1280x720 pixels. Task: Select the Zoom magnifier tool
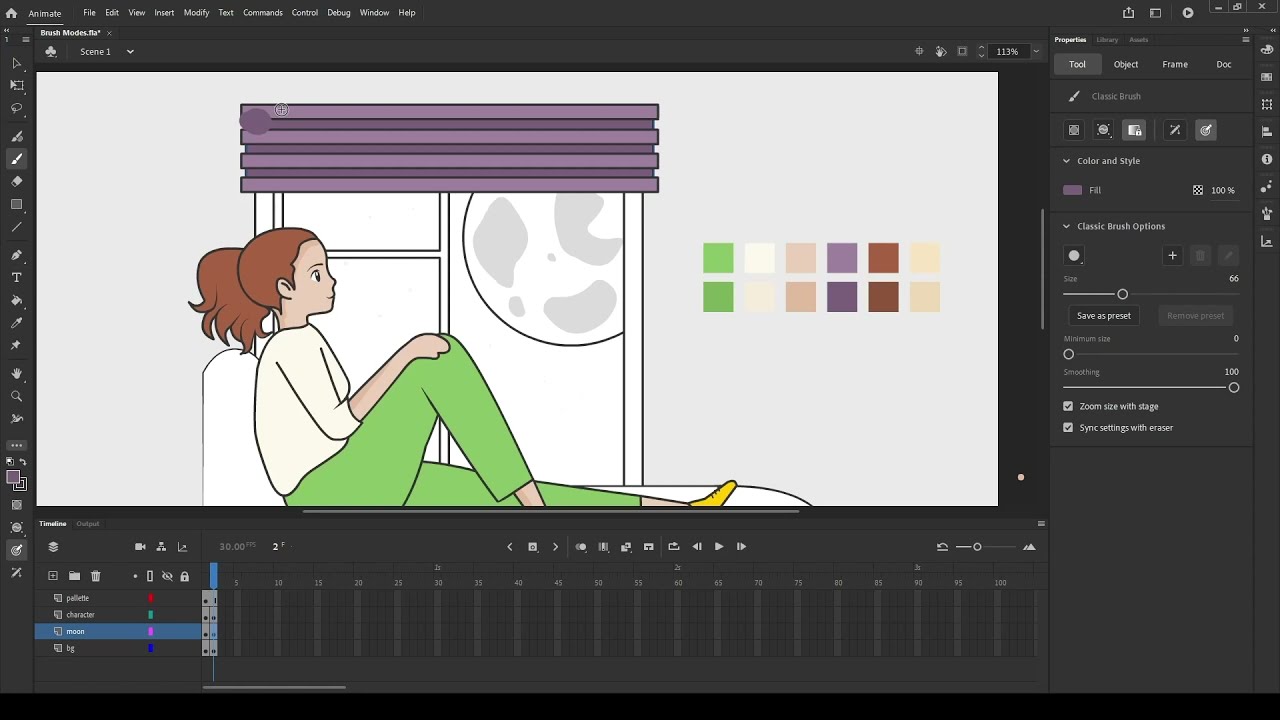coord(17,396)
